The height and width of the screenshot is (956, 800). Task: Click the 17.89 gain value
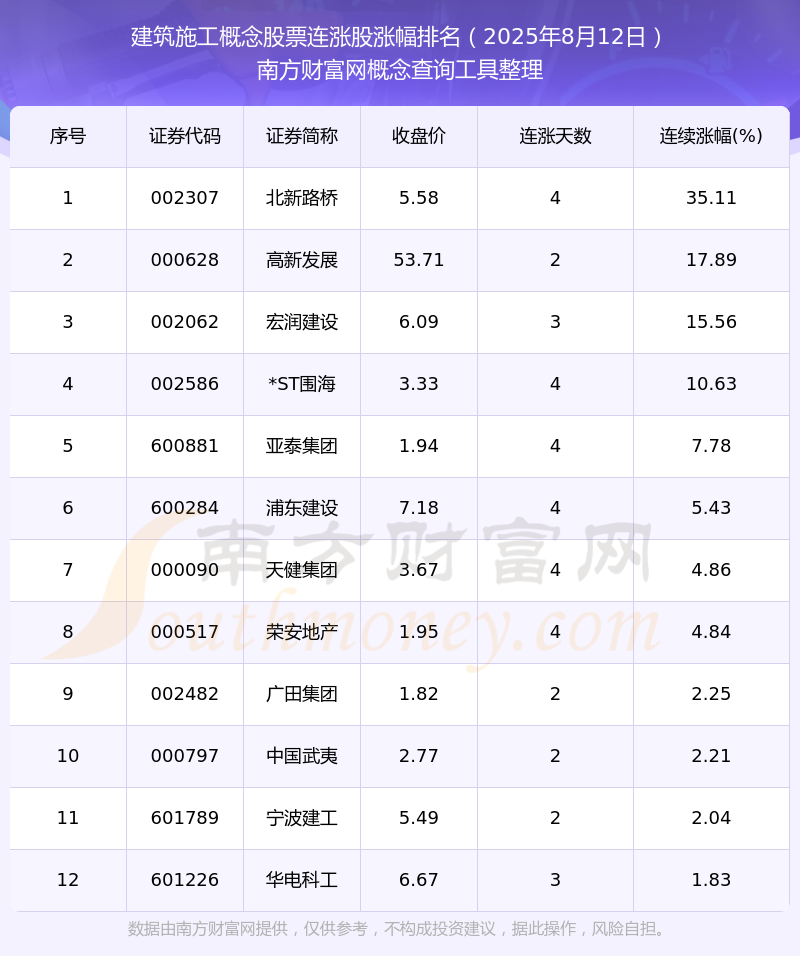click(711, 260)
